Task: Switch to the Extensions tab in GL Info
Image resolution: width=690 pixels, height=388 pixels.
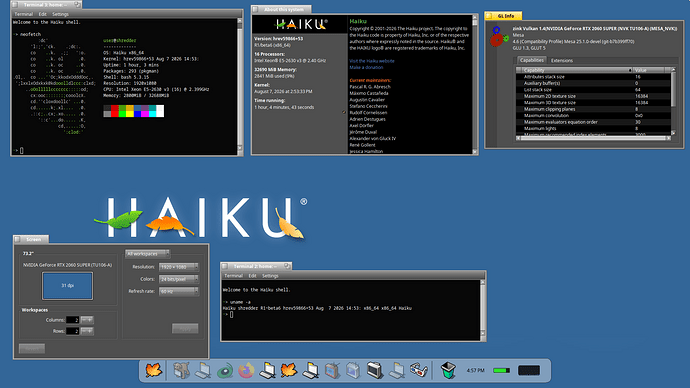Action: point(562,61)
